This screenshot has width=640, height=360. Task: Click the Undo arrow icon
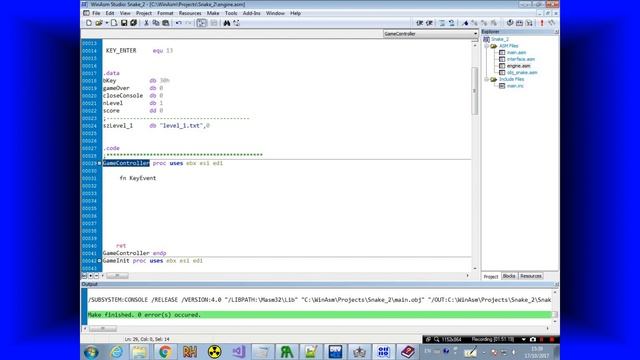click(x=179, y=23)
